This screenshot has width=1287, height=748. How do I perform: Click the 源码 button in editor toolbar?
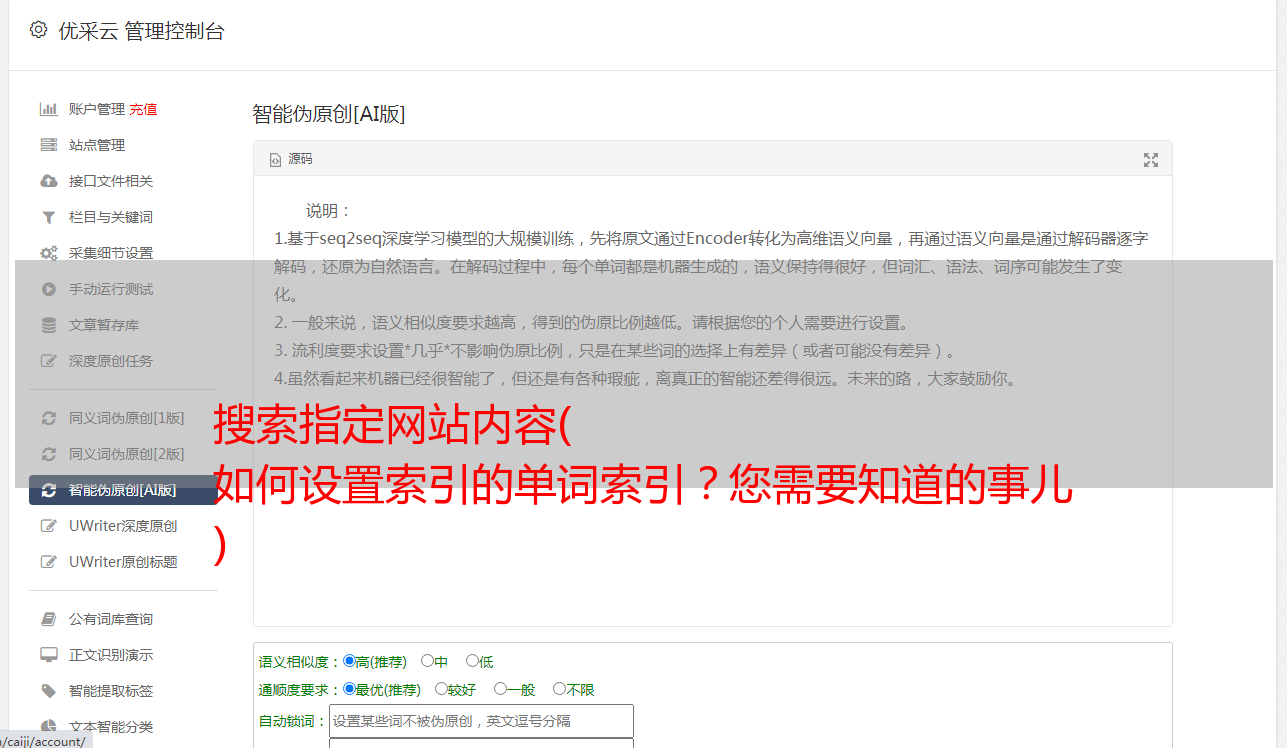click(291, 159)
